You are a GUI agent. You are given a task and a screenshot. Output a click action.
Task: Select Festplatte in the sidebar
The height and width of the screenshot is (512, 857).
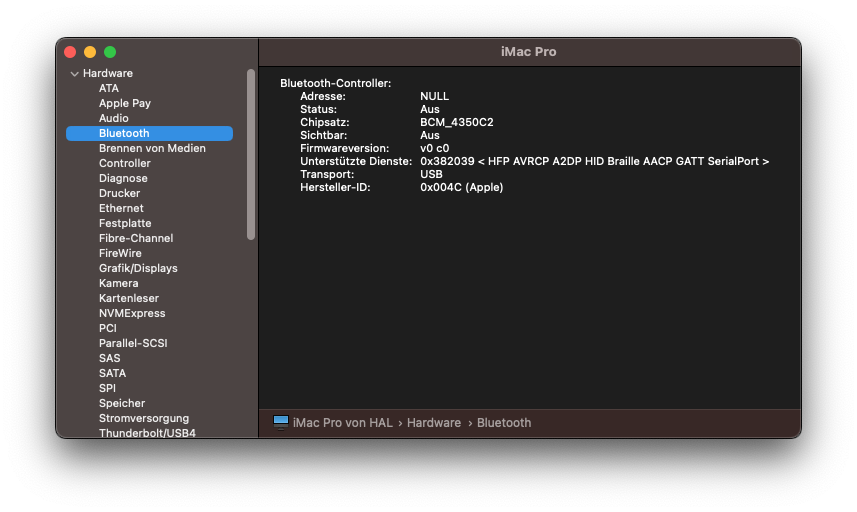(x=125, y=223)
